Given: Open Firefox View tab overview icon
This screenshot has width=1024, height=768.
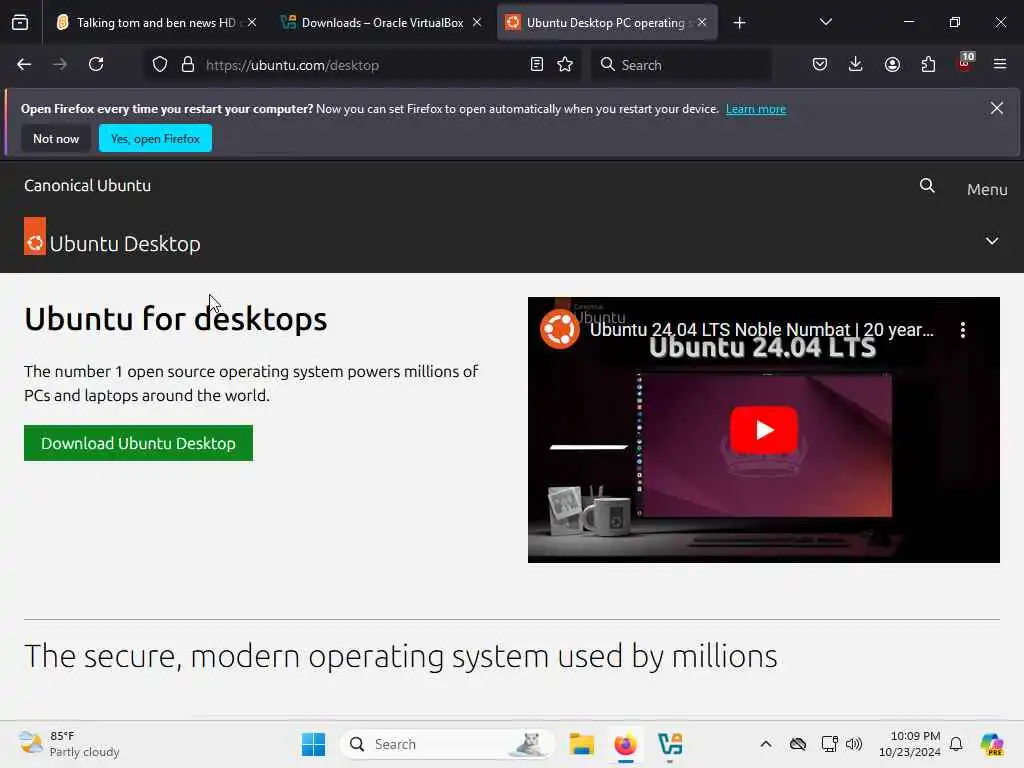Looking at the screenshot, I should point(20,23).
